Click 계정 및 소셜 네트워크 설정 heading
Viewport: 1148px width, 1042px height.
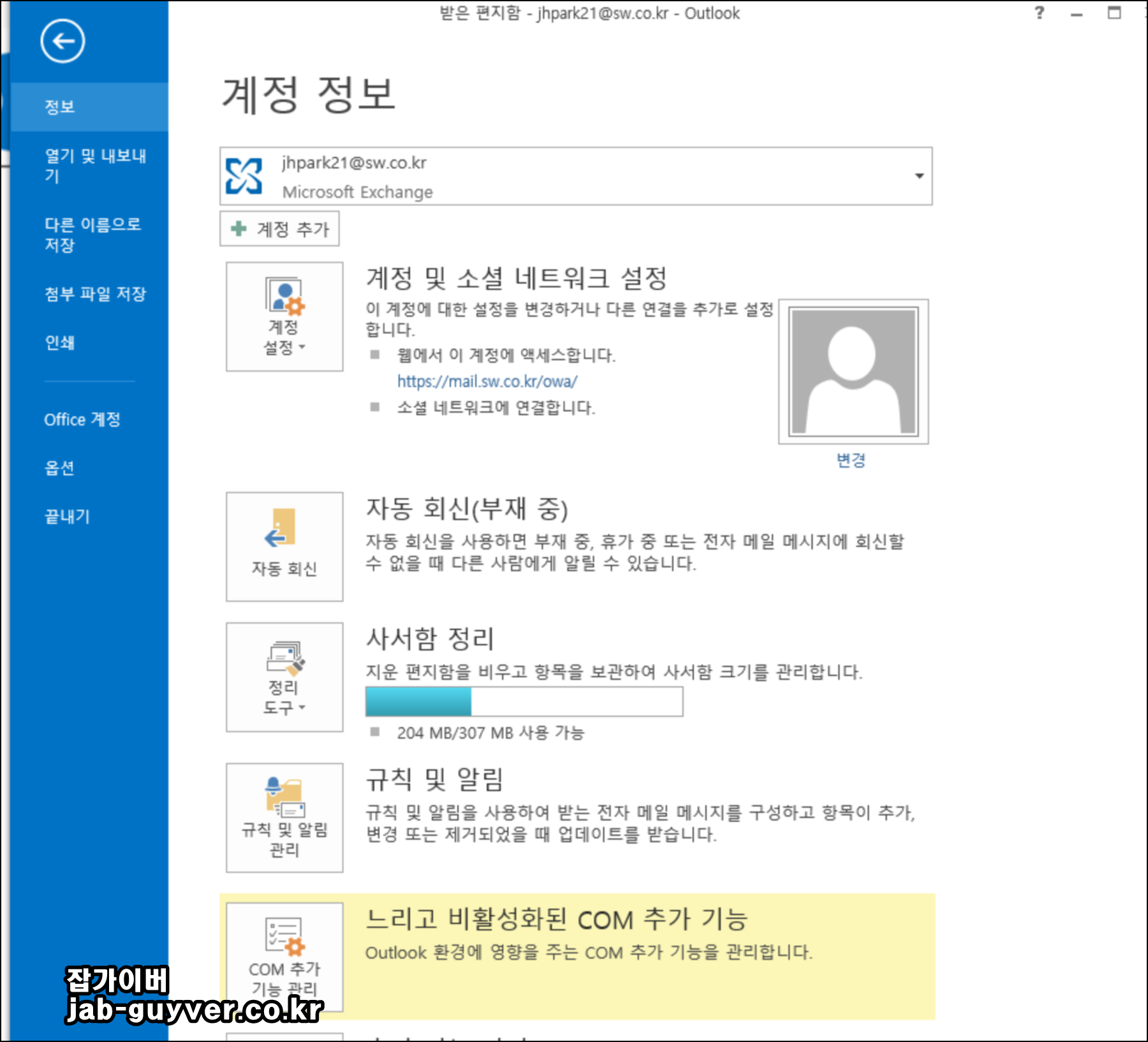[517, 278]
